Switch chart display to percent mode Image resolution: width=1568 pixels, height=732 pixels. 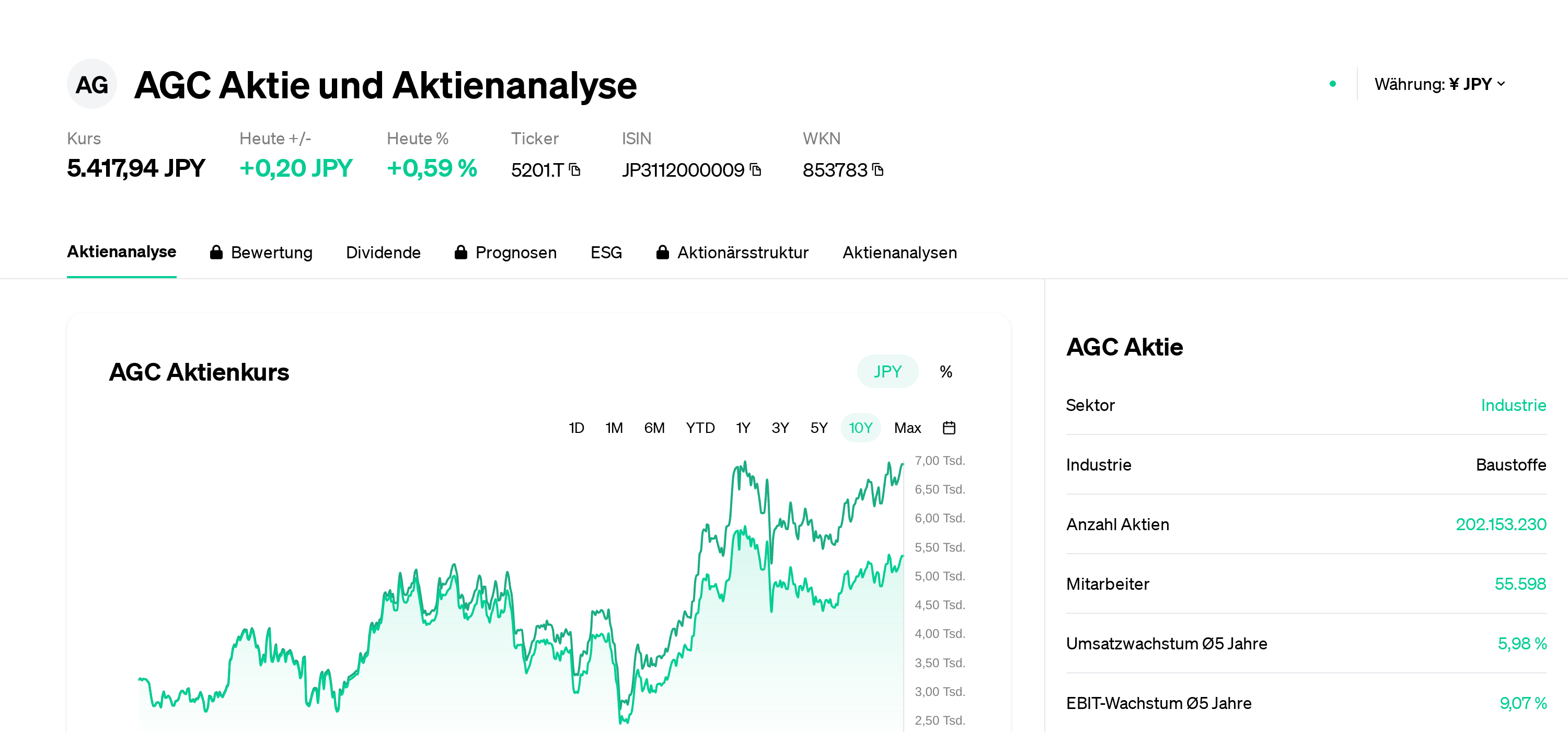point(946,371)
